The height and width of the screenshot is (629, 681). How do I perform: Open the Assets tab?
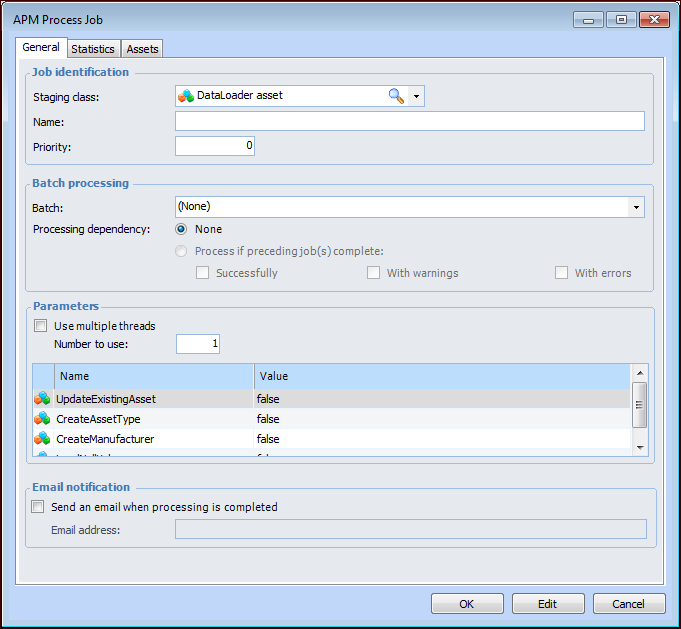pos(142,49)
